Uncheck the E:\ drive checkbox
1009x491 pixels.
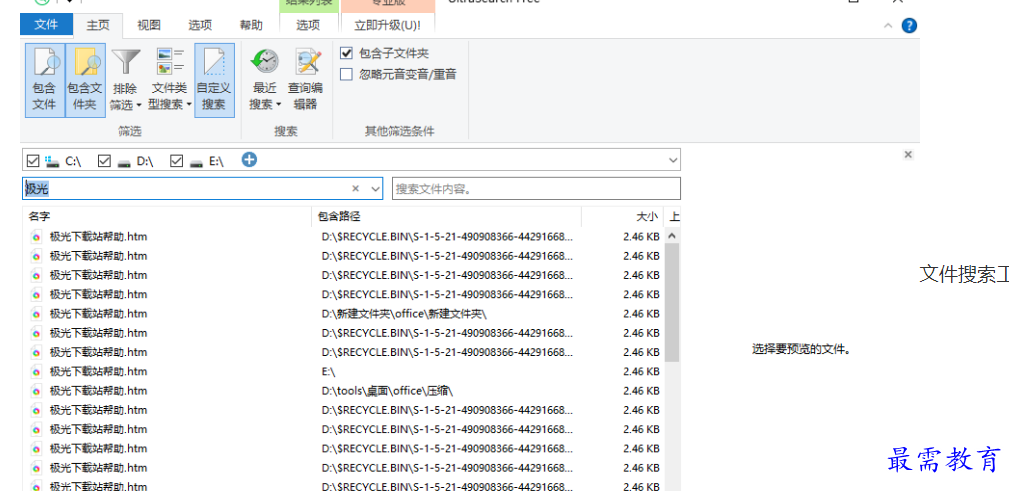[176, 160]
